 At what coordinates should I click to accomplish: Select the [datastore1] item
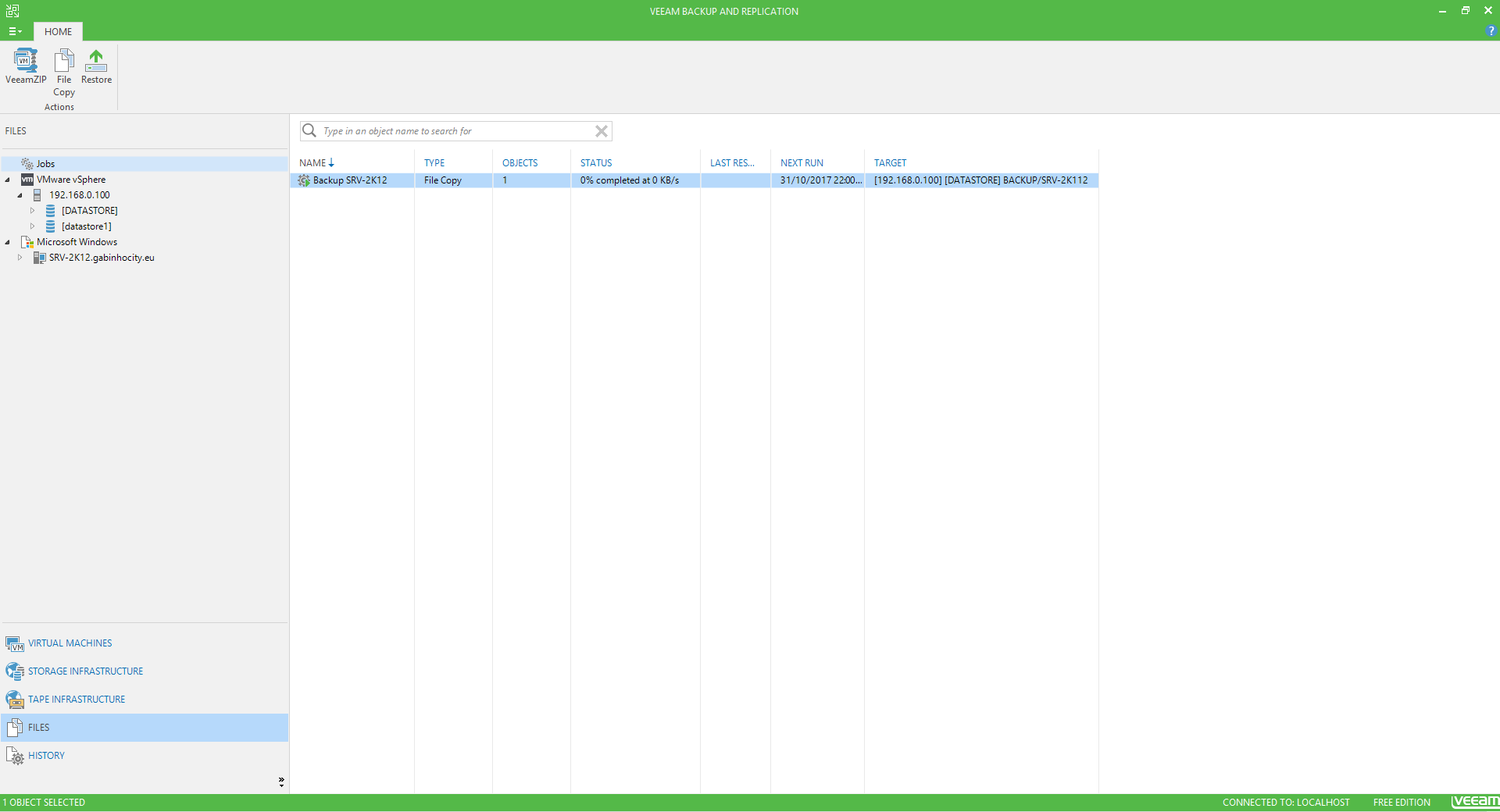(87, 226)
